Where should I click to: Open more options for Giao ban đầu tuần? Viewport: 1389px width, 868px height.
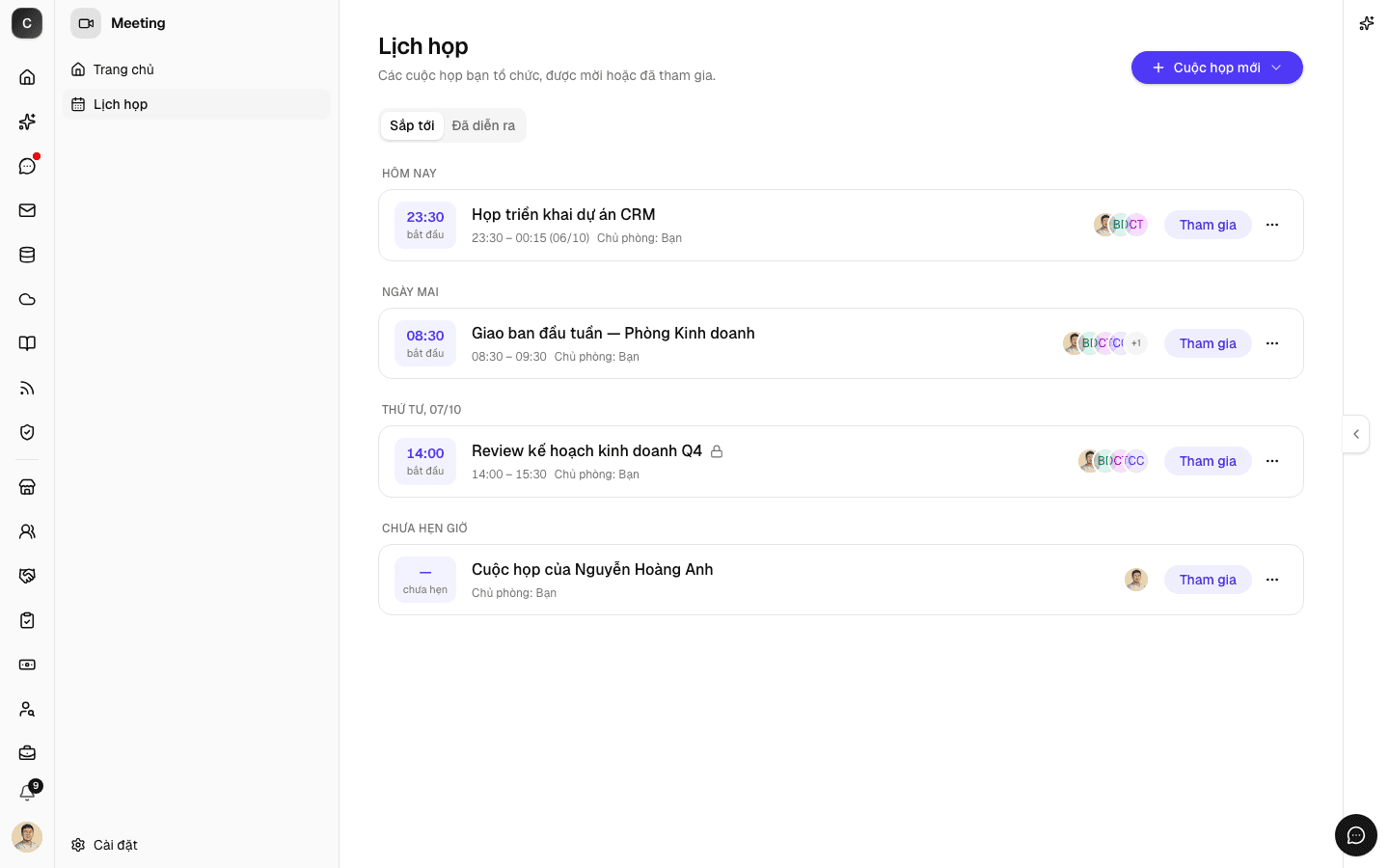(1272, 343)
